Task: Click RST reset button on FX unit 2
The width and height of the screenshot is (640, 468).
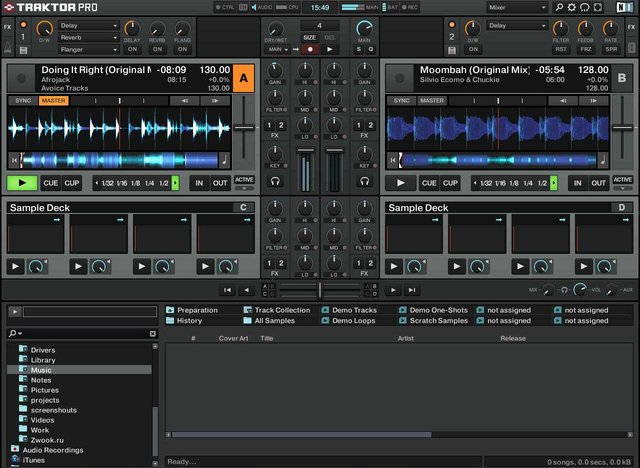Action: tap(561, 49)
